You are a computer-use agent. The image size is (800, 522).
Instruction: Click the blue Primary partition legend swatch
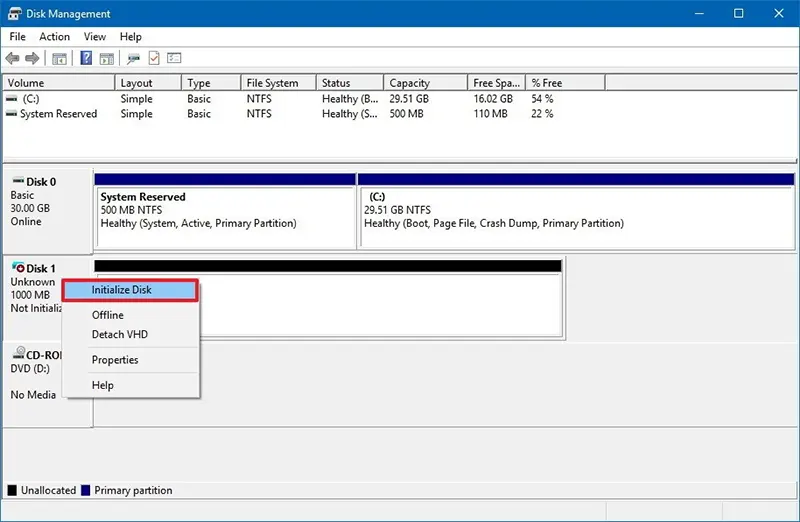86,490
